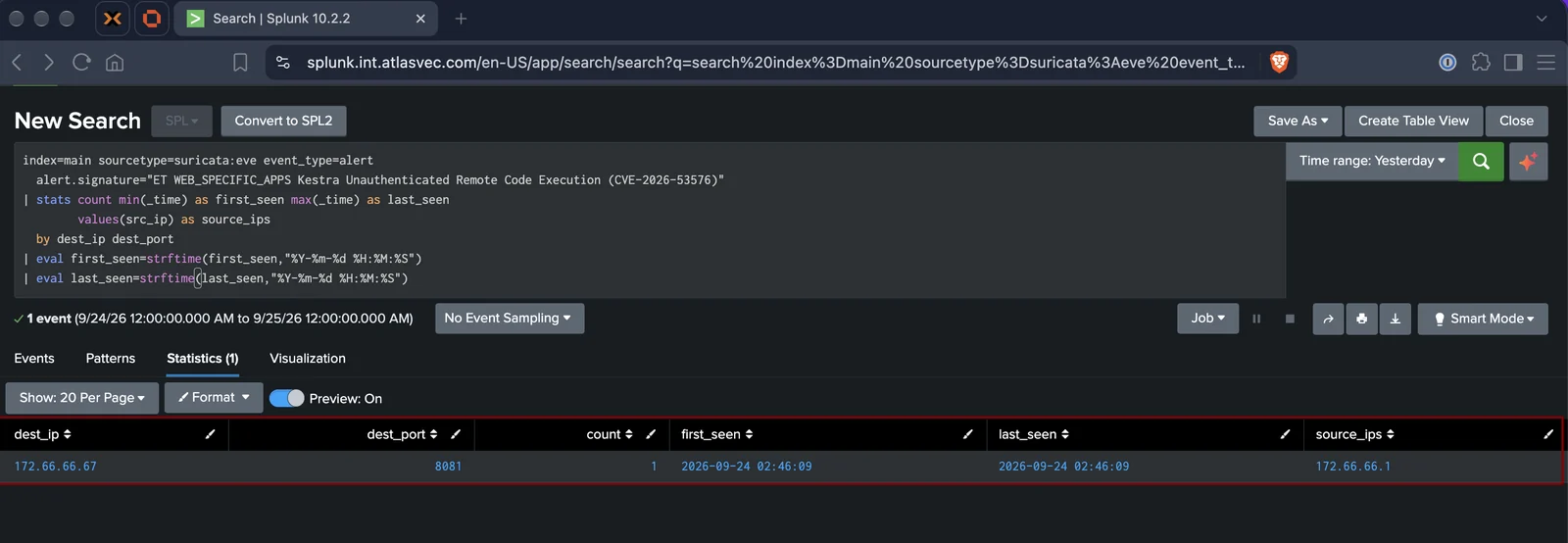Toggle the browser sidebar panel
Viewport: 1568px width, 543px height.
tap(1513, 63)
